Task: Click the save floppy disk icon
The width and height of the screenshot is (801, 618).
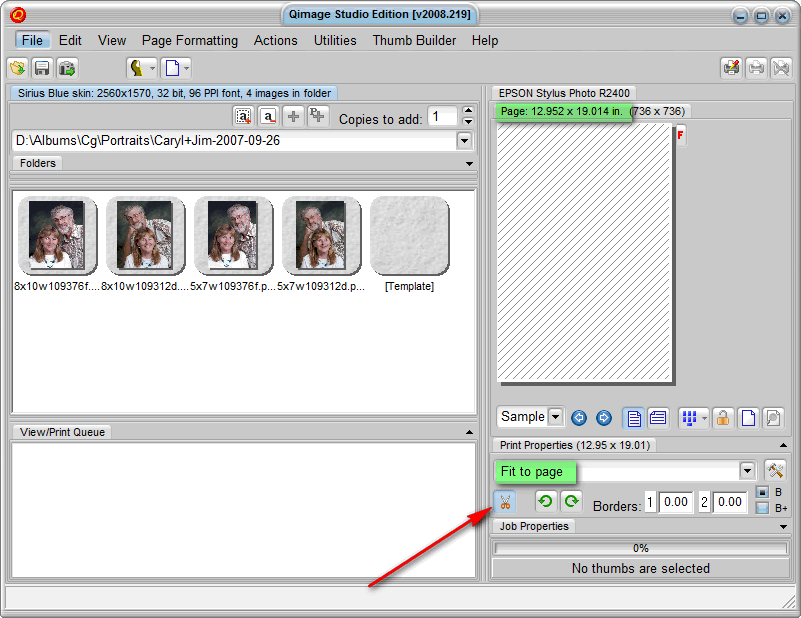Action: pos(42,68)
